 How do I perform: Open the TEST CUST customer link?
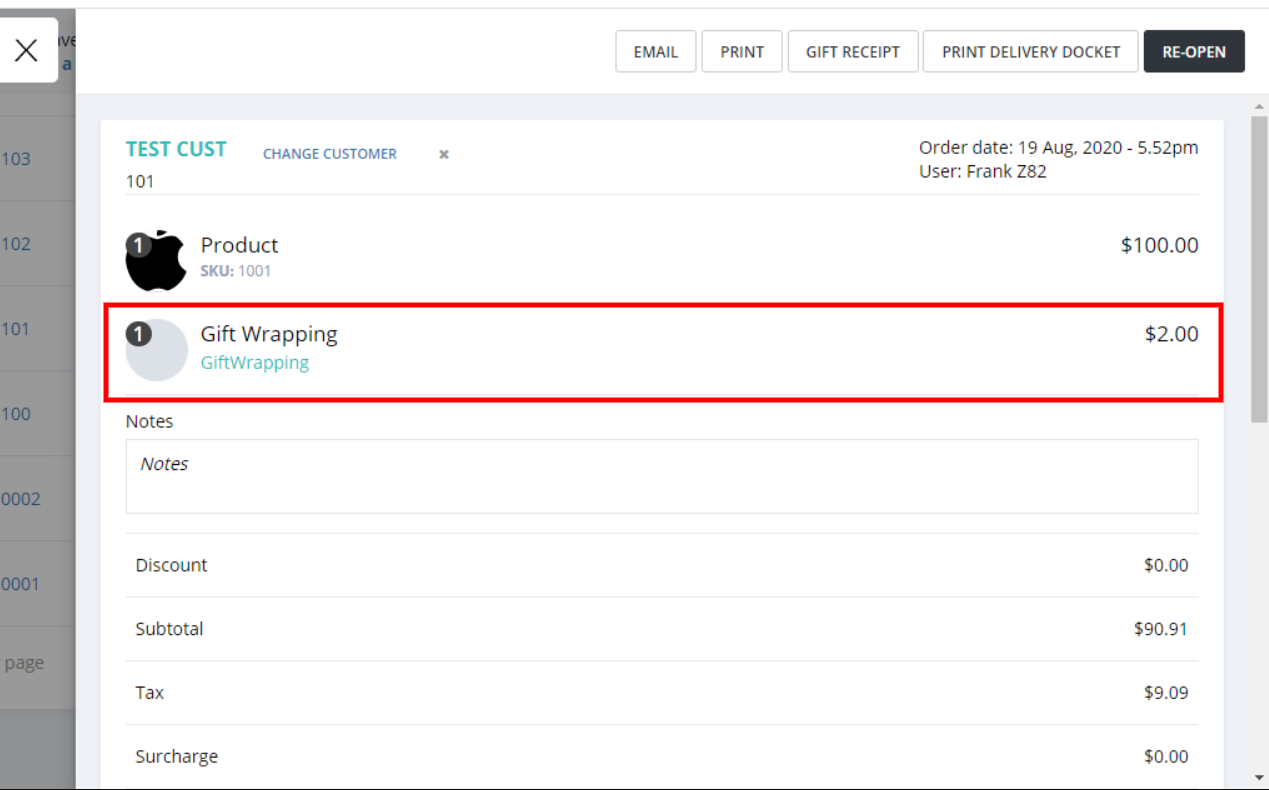[176, 149]
